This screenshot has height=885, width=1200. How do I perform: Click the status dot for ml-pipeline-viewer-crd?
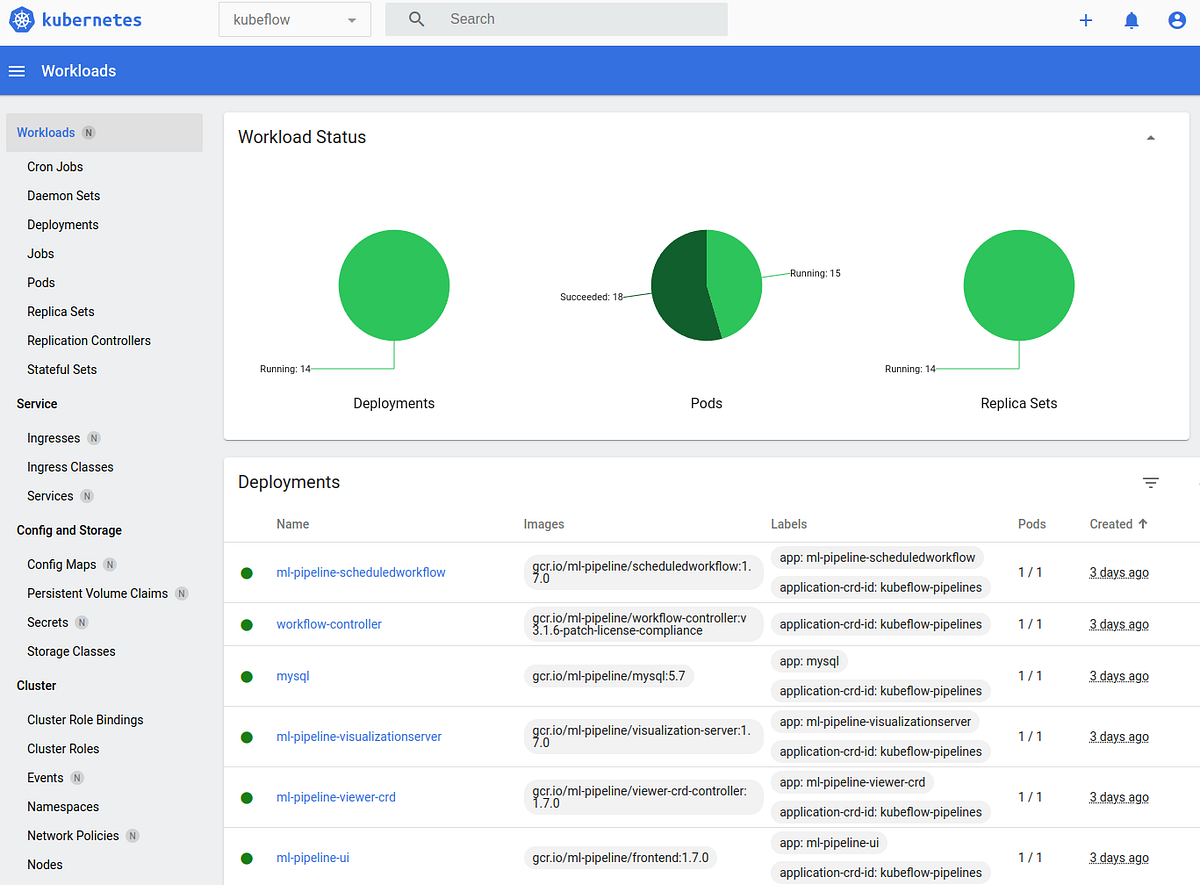(247, 798)
